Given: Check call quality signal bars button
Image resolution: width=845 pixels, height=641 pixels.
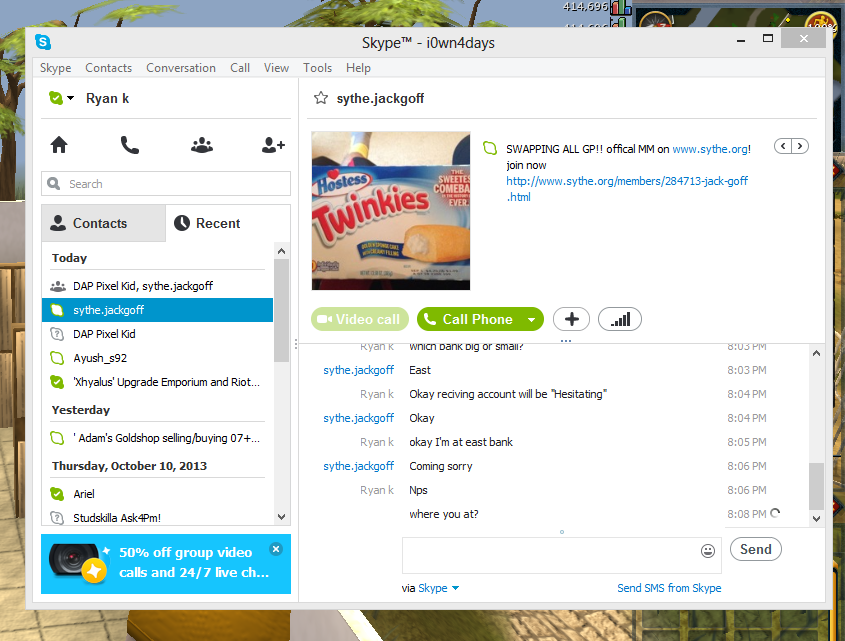Looking at the screenshot, I should [620, 319].
